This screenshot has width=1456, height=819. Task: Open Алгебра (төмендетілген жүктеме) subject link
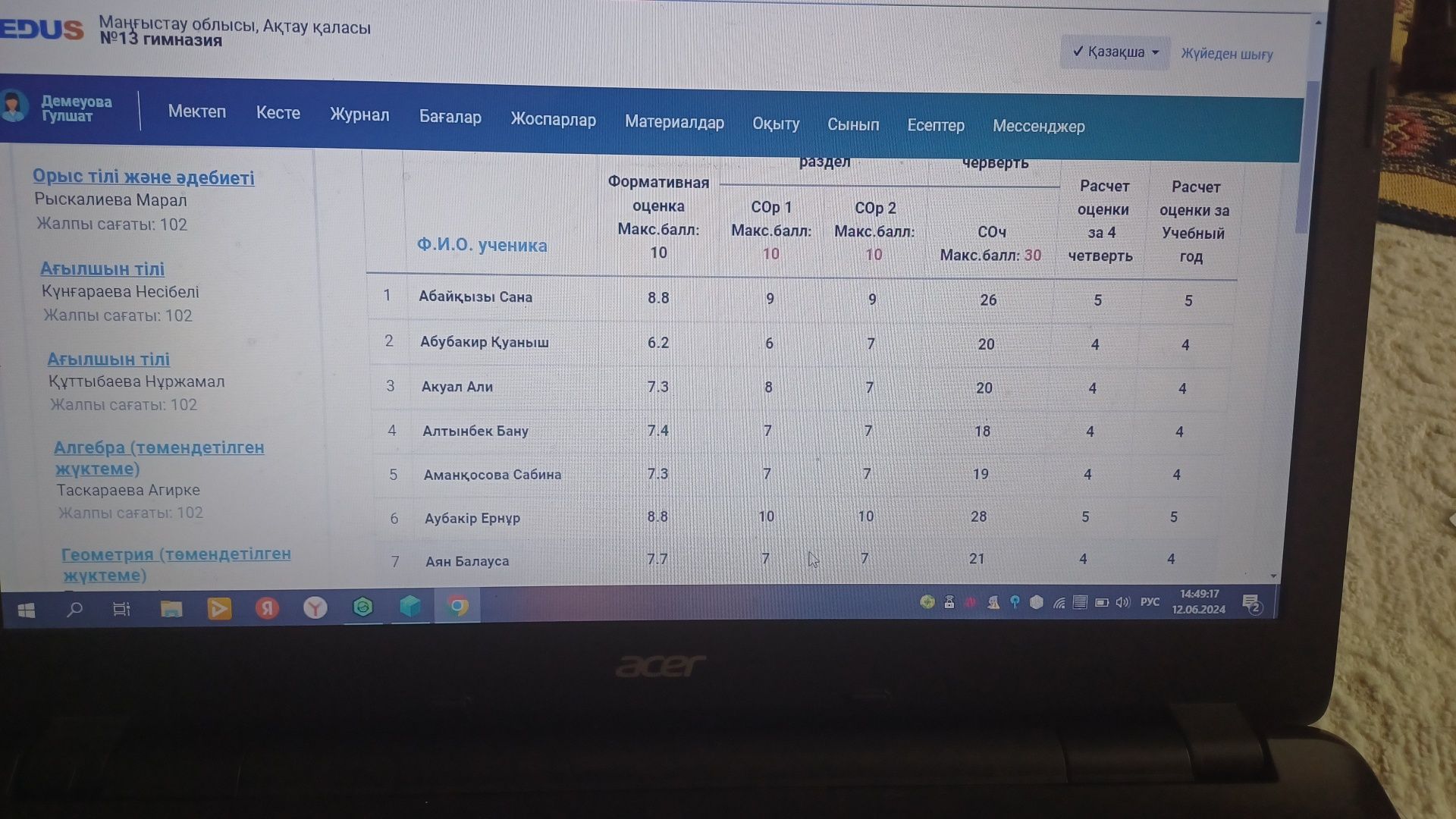tap(158, 458)
